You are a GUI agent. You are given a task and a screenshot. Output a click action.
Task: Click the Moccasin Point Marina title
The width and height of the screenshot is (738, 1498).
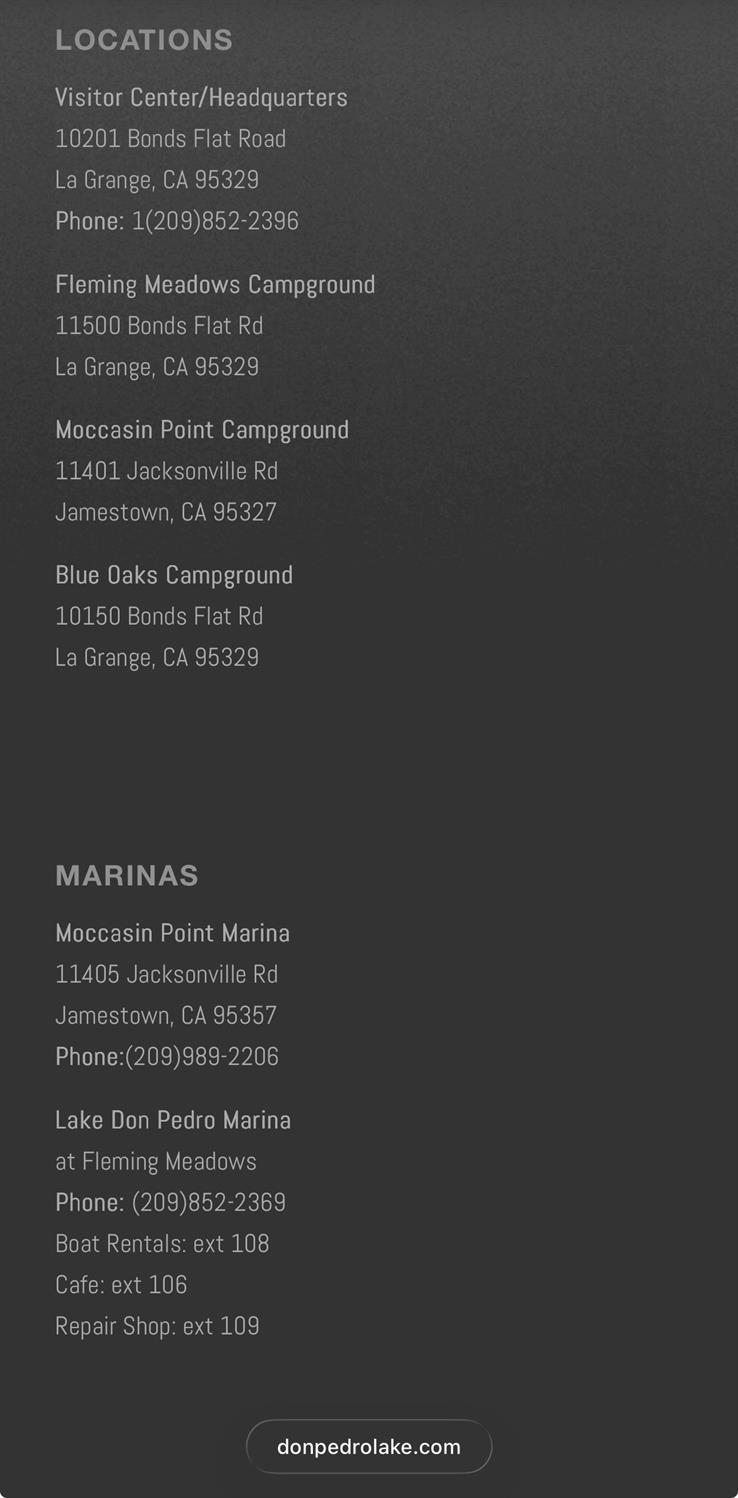172,933
